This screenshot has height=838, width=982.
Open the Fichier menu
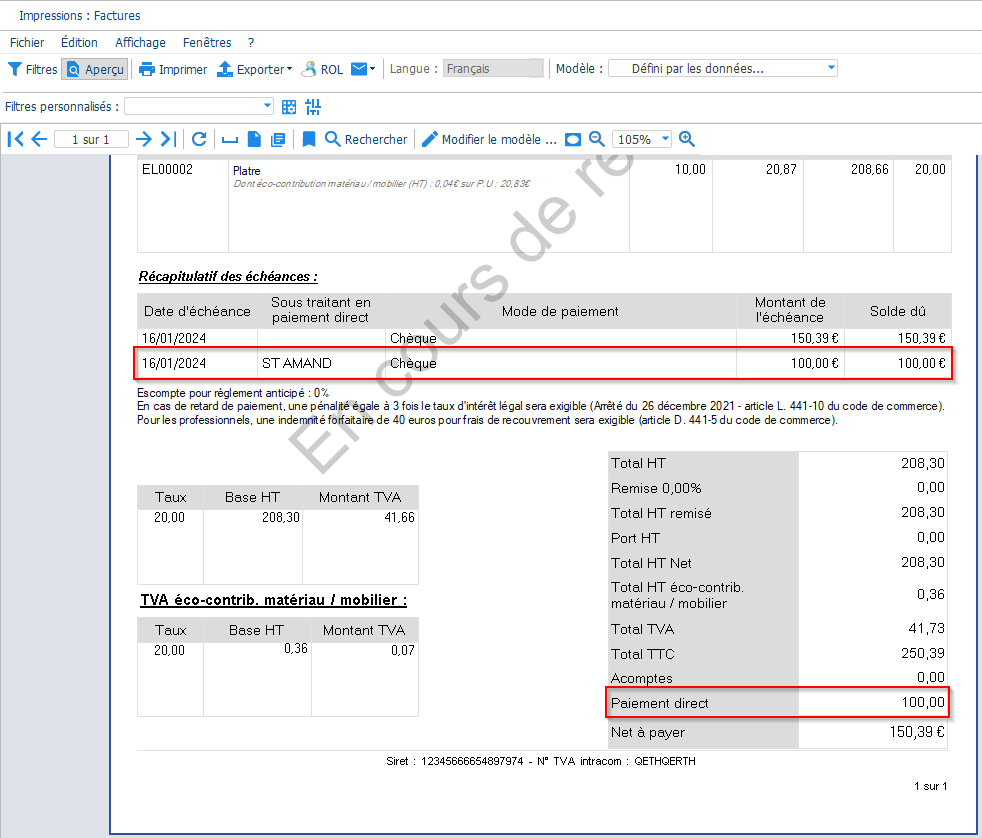coord(27,43)
